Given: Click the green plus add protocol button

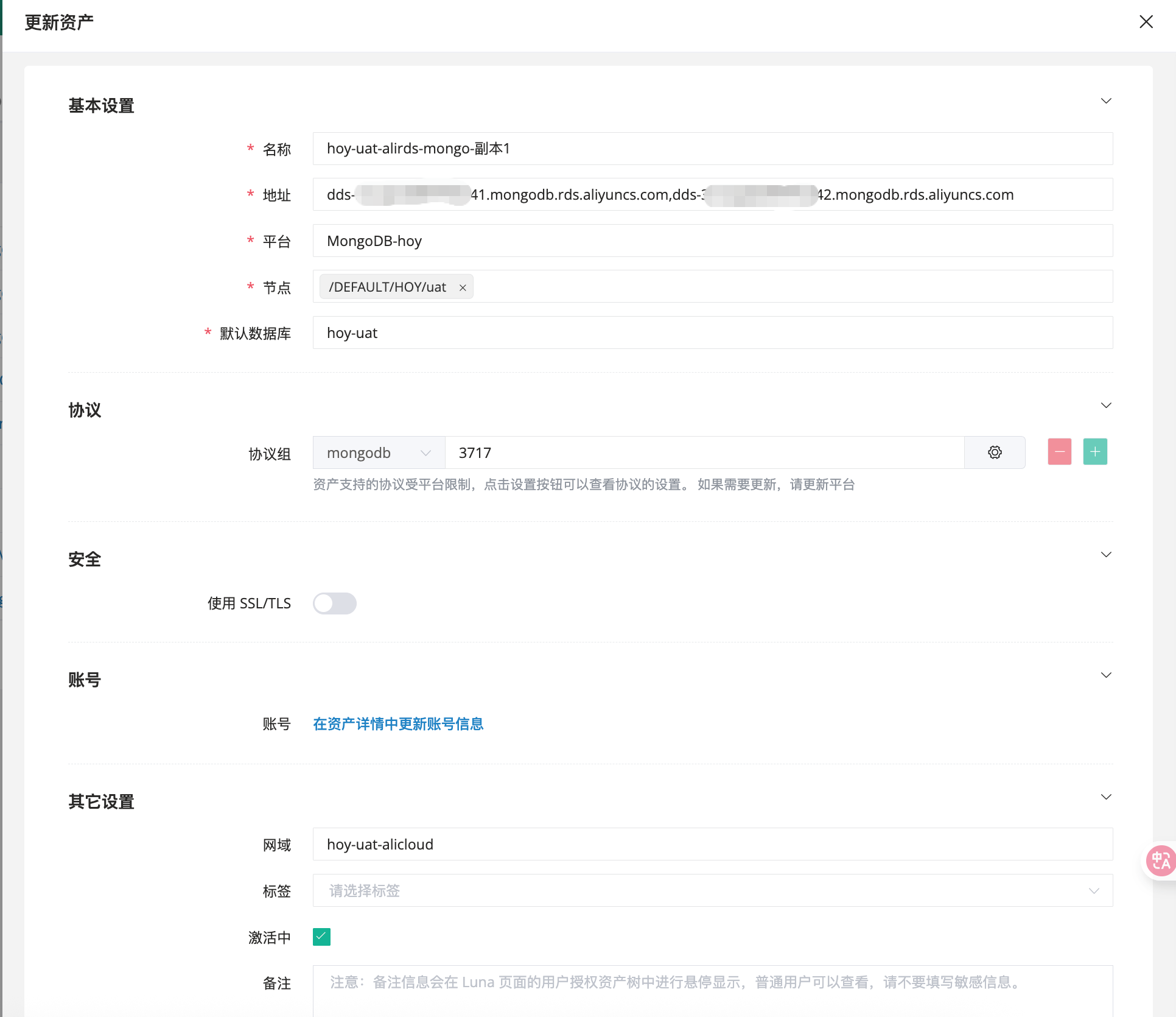Looking at the screenshot, I should click(x=1094, y=452).
